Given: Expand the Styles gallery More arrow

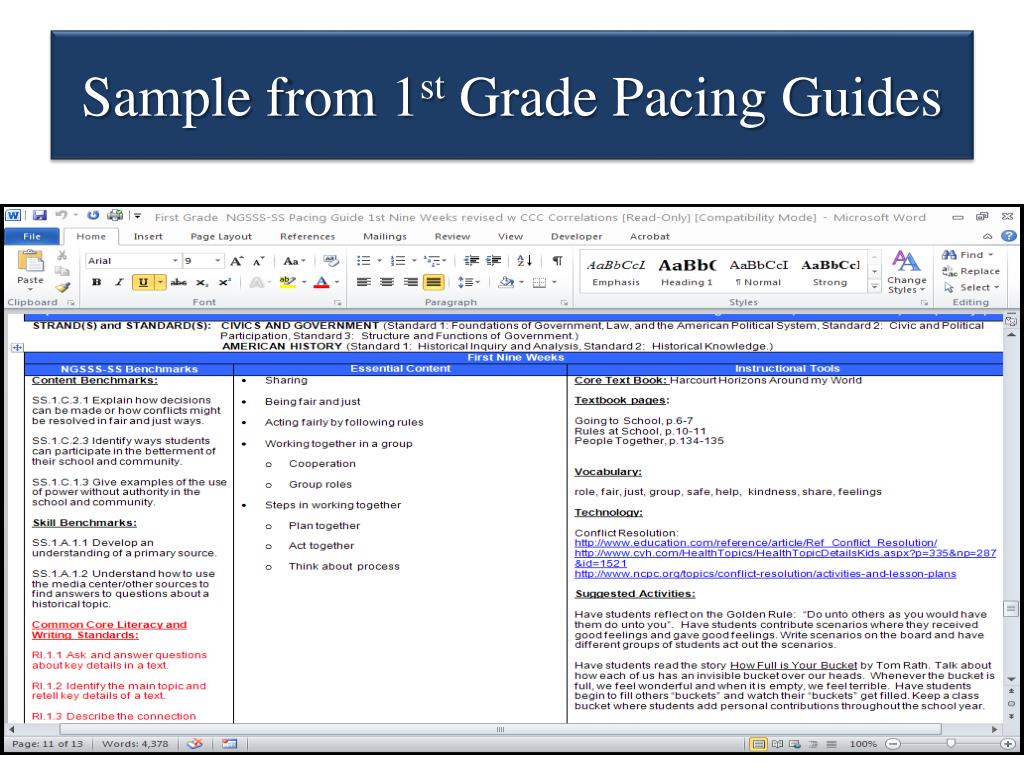Looking at the screenshot, I should (874, 287).
